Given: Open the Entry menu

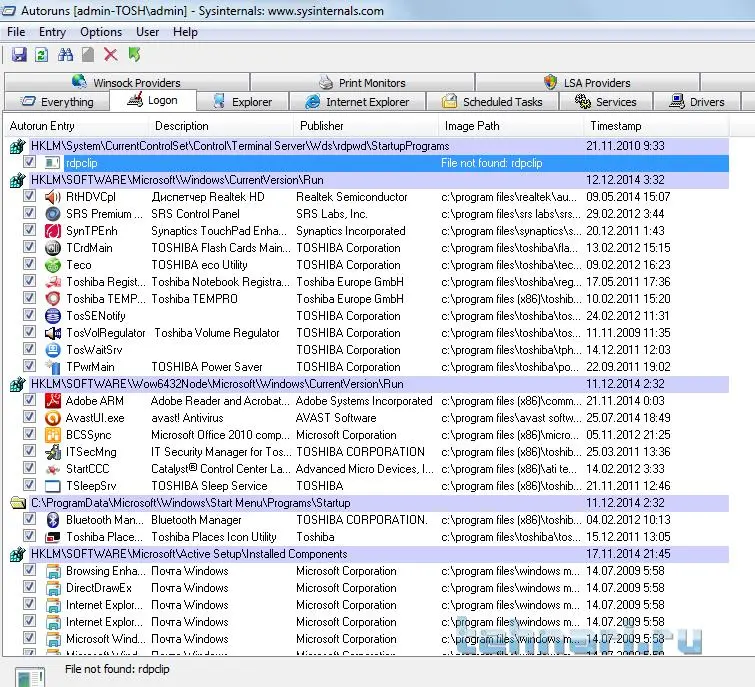Looking at the screenshot, I should [x=52, y=32].
